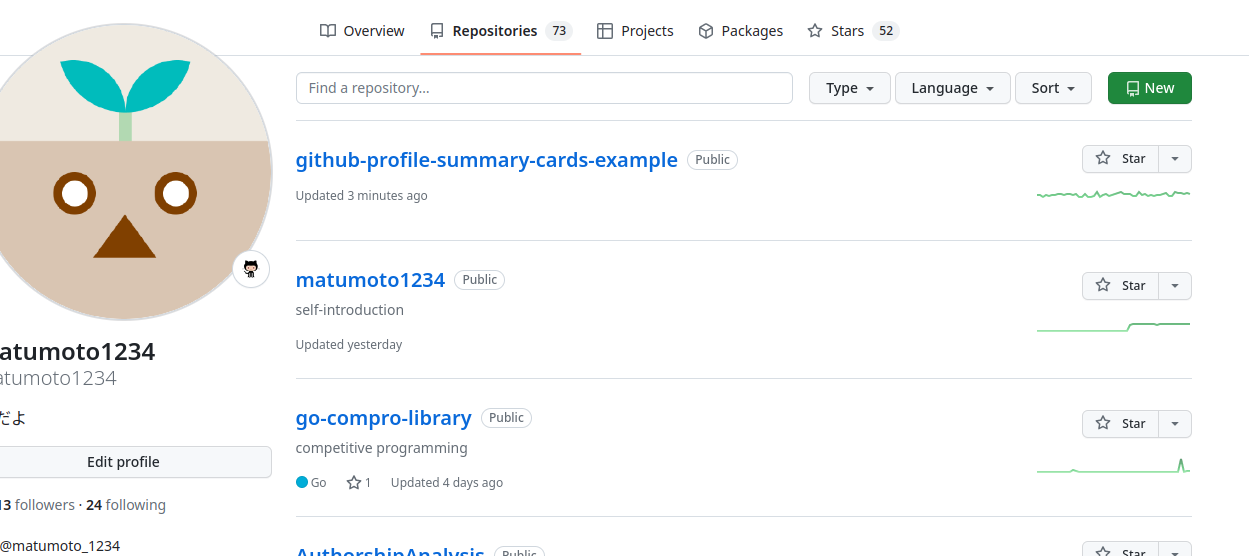The width and height of the screenshot is (1249, 556).
Task: Click the Stars count badge 52
Action: coord(886,31)
